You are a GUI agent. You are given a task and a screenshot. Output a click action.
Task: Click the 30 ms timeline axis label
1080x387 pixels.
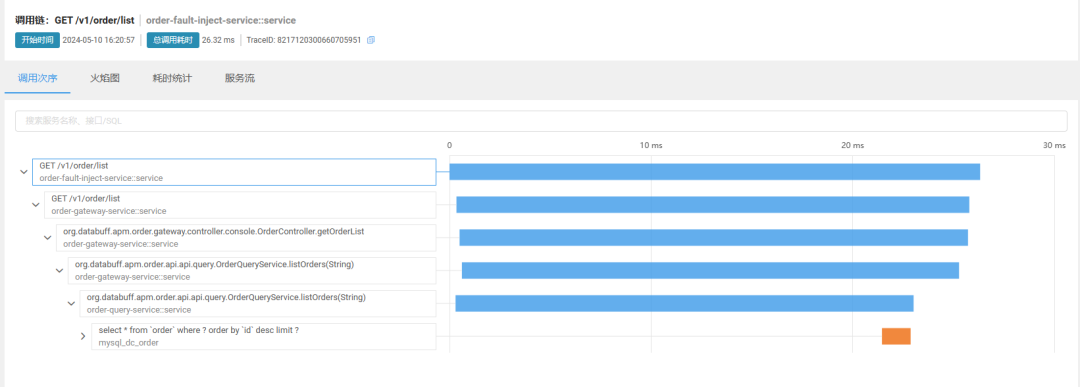(x=1055, y=145)
